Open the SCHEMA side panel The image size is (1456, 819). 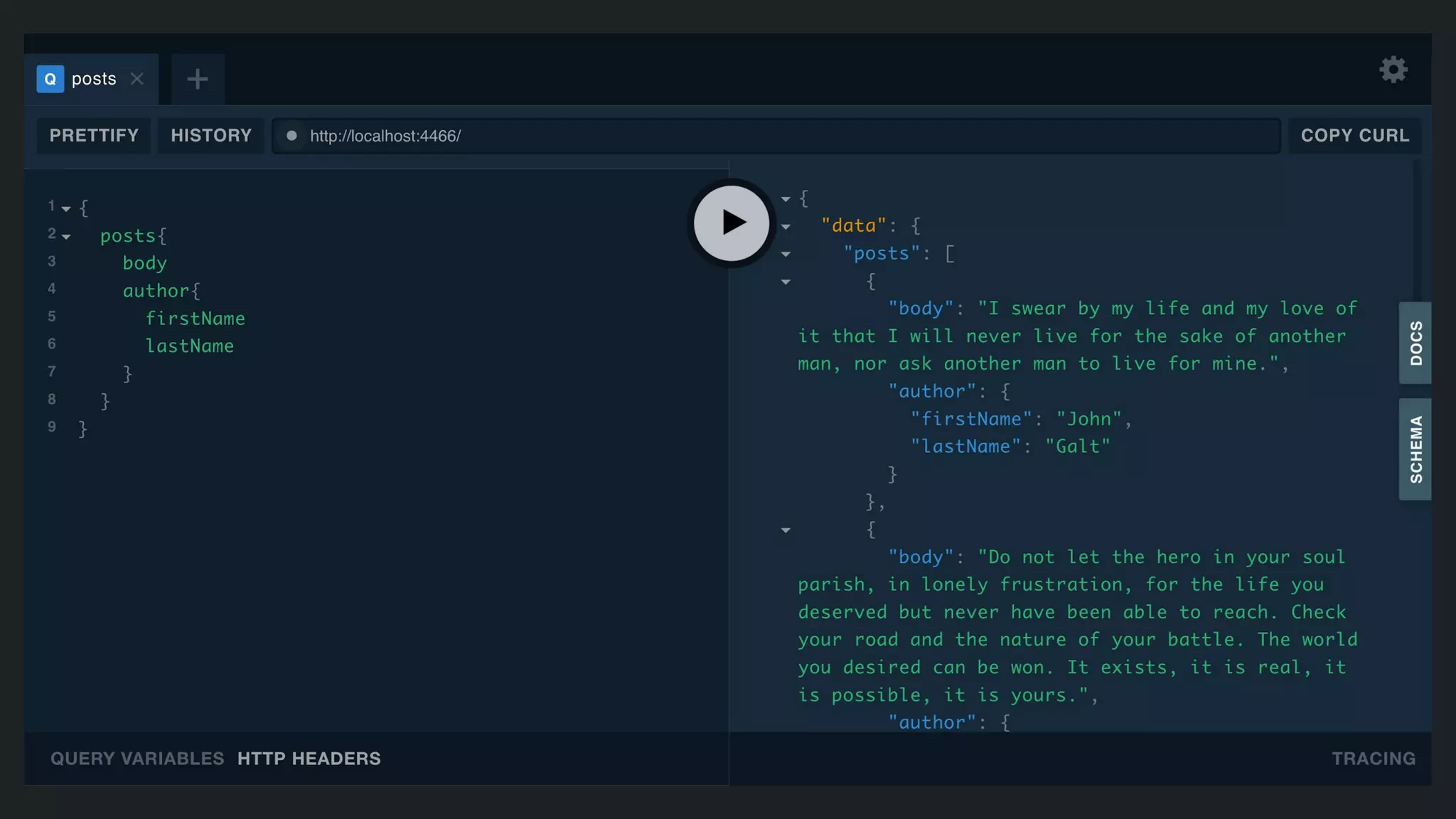[x=1415, y=449]
